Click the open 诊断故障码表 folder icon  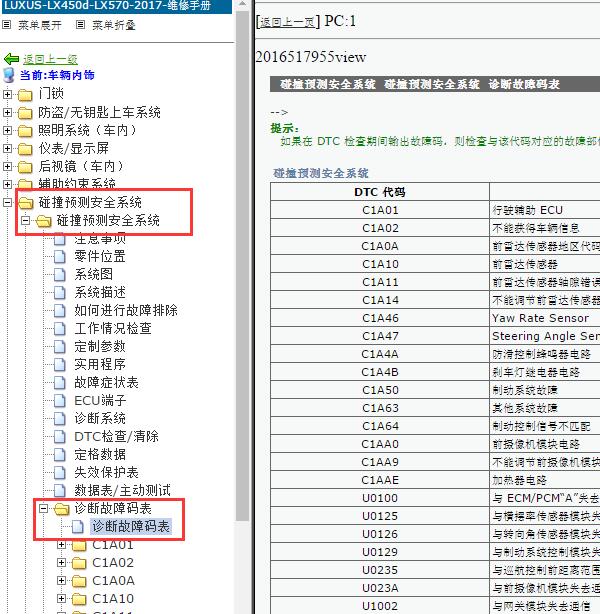click(x=61, y=509)
